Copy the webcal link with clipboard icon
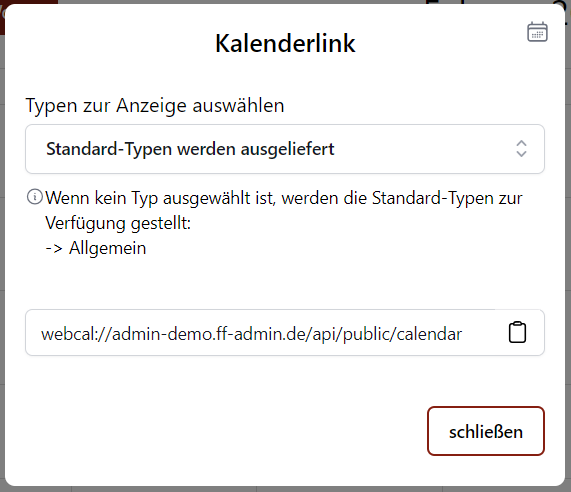The image size is (571, 492). coord(517,332)
